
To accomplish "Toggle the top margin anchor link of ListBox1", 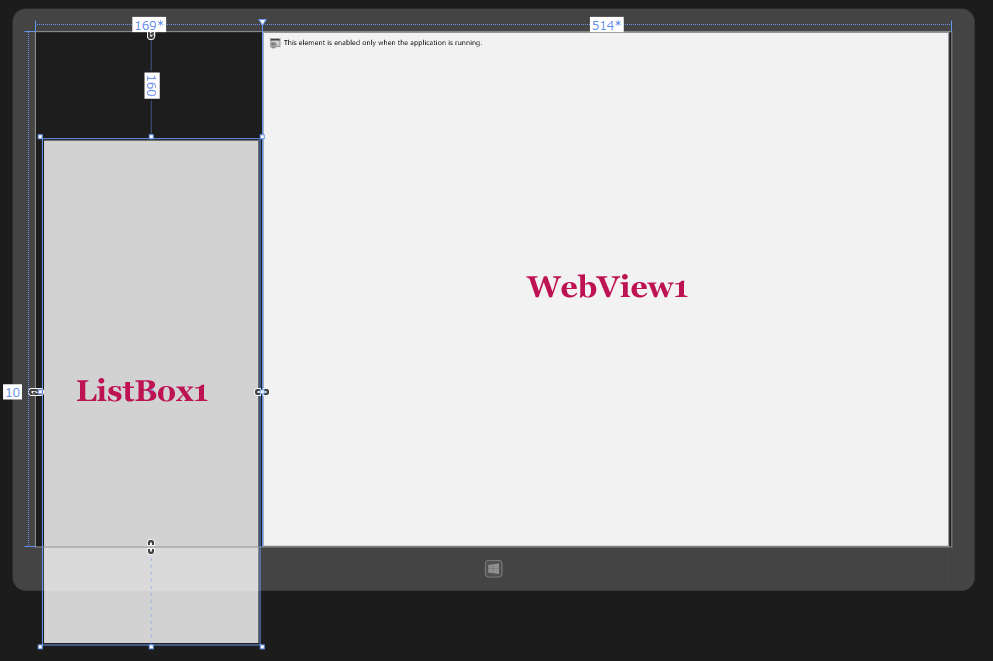I will tap(151, 35).
